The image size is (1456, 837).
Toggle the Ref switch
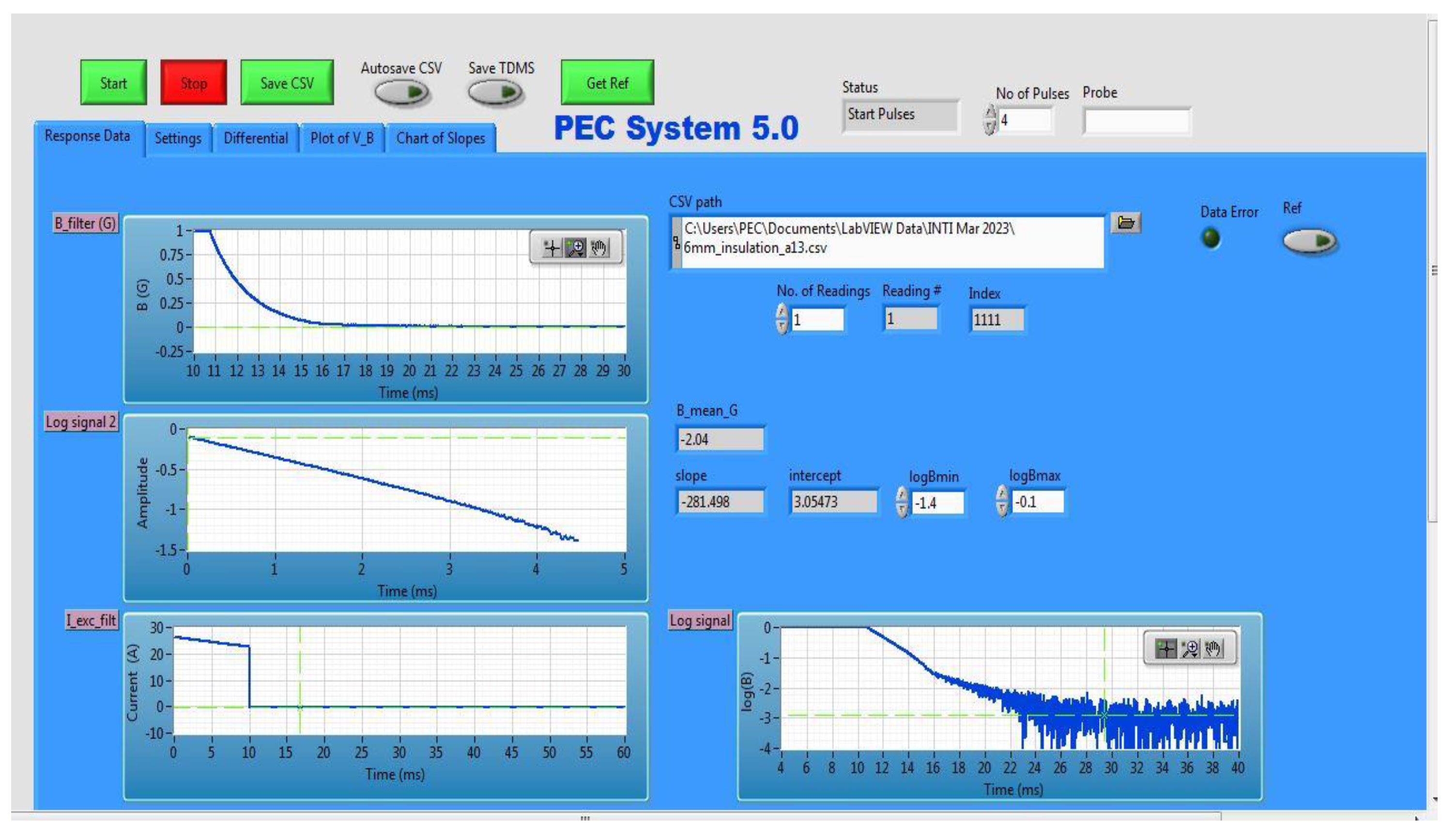(x=1309, y=241)
